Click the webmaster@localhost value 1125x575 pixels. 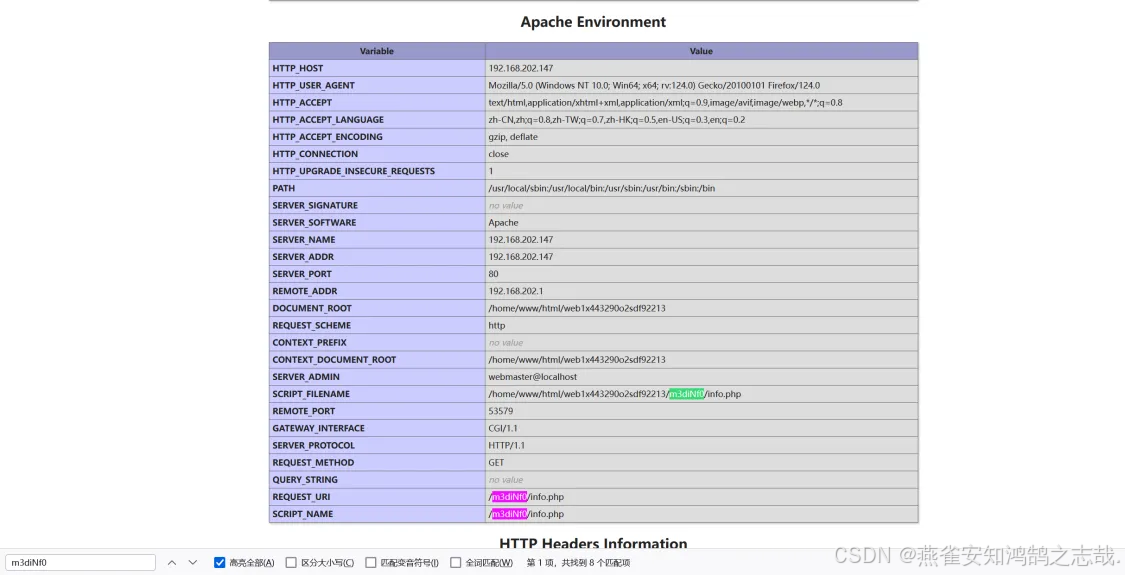pyautogui.click(x=532, y=377)
